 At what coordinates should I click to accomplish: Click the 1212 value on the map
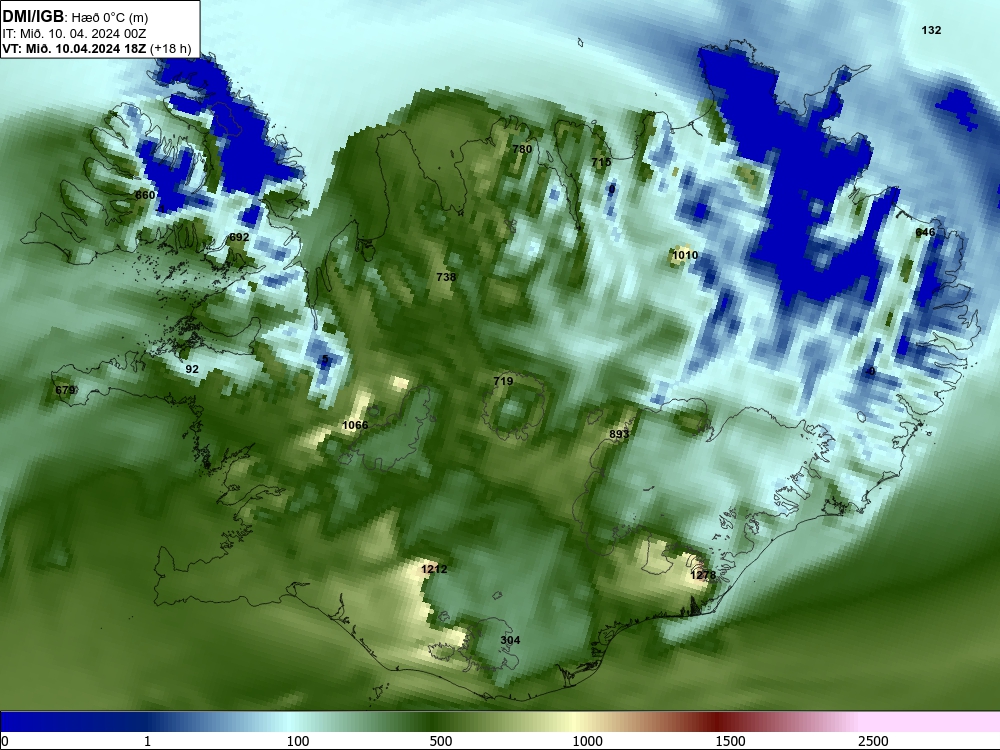click(434, 569)
